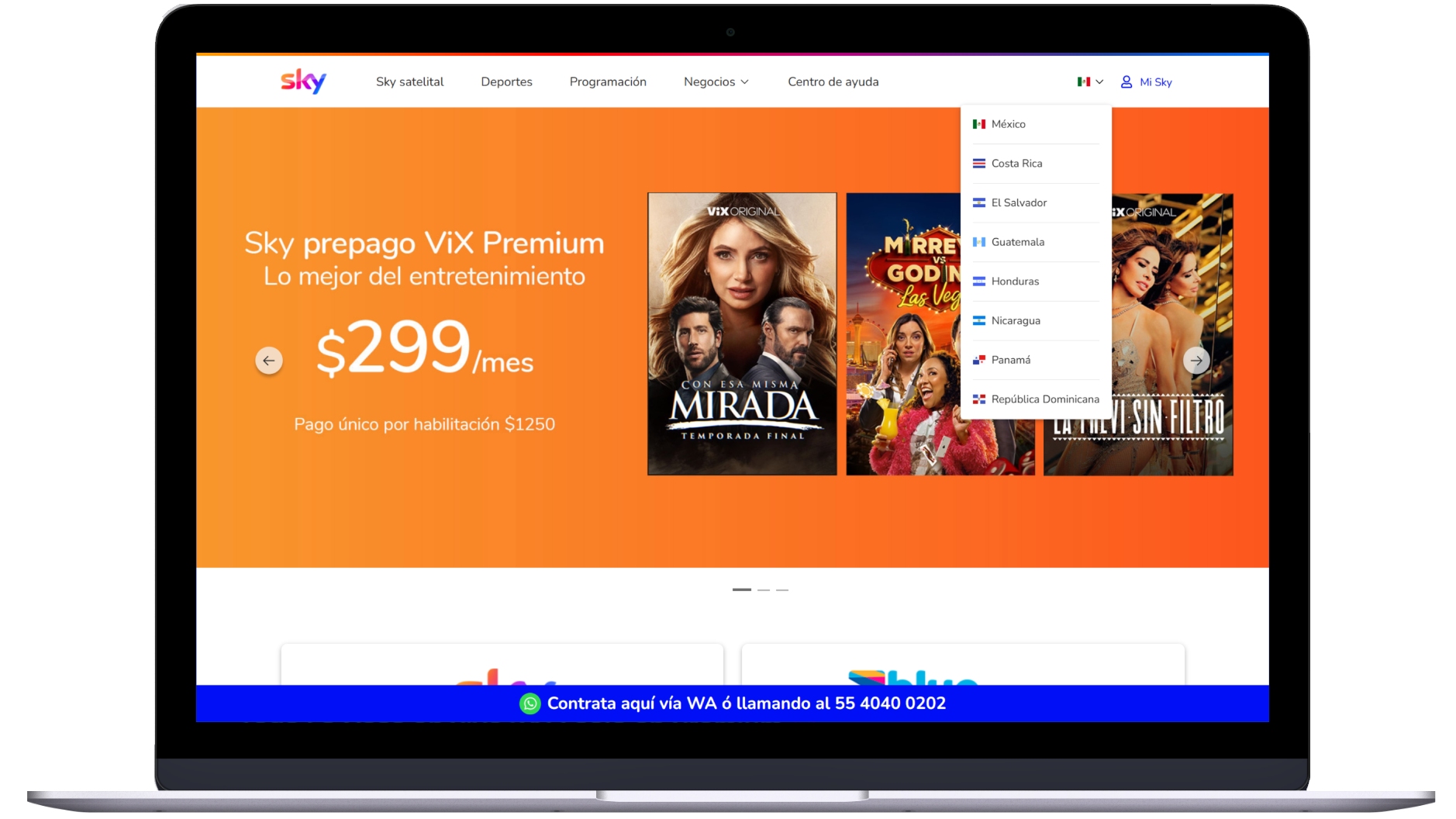Click 'Pago único por habilitación $1250' text
1456x819 pixels.
[424, 424]
